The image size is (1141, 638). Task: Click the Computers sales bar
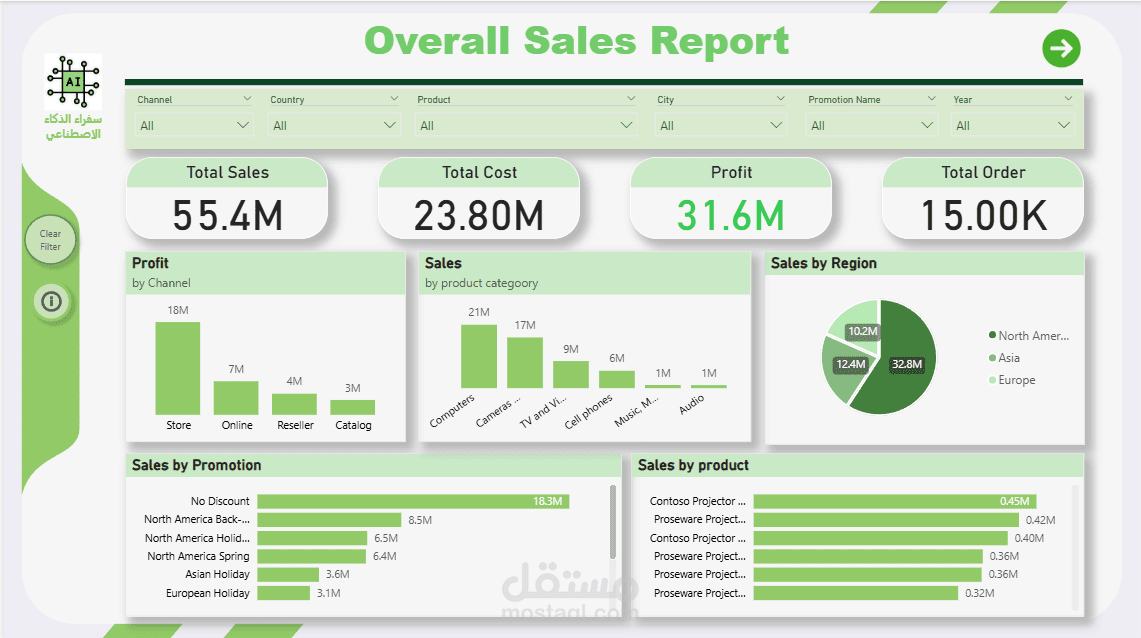(479, 356)
